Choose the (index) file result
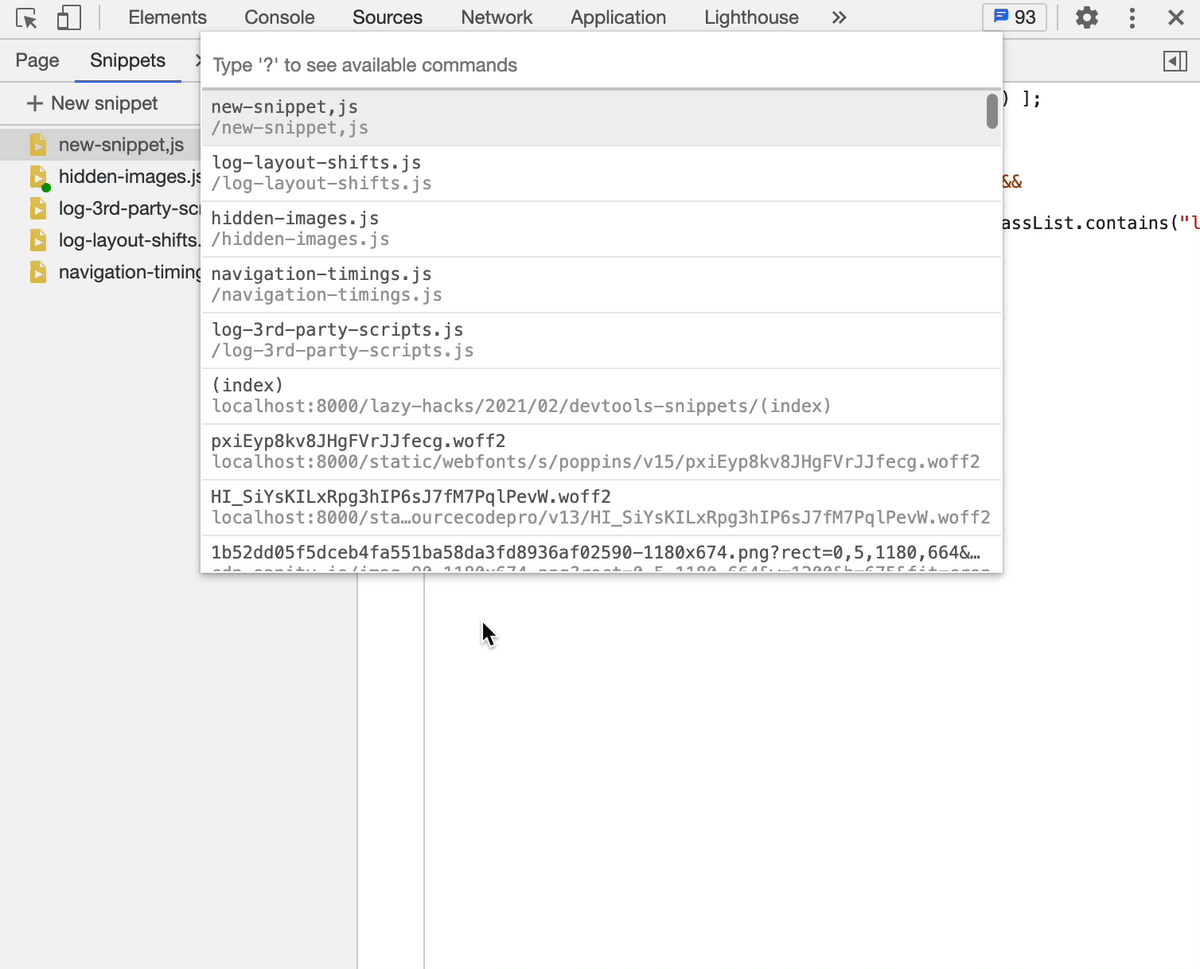This screenshot has width=1200, height=969. pyautogui.click(x=601, y=397)
